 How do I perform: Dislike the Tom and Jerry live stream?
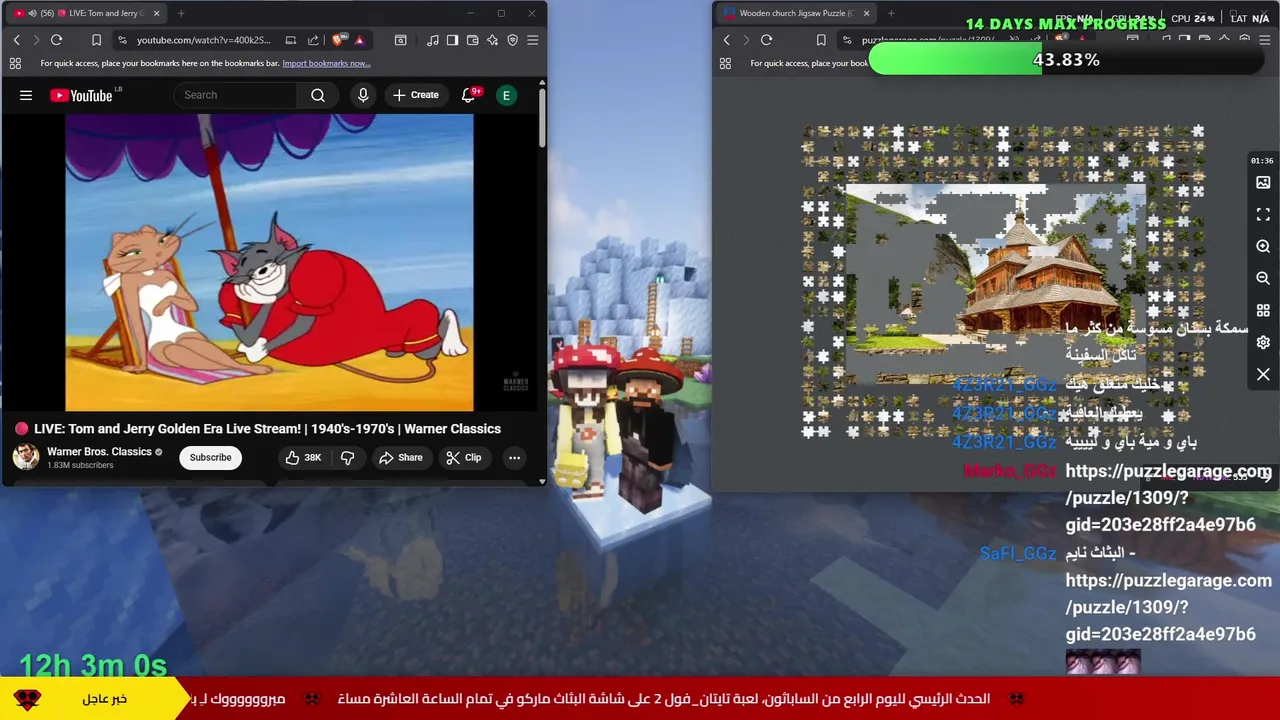(347, 457)
